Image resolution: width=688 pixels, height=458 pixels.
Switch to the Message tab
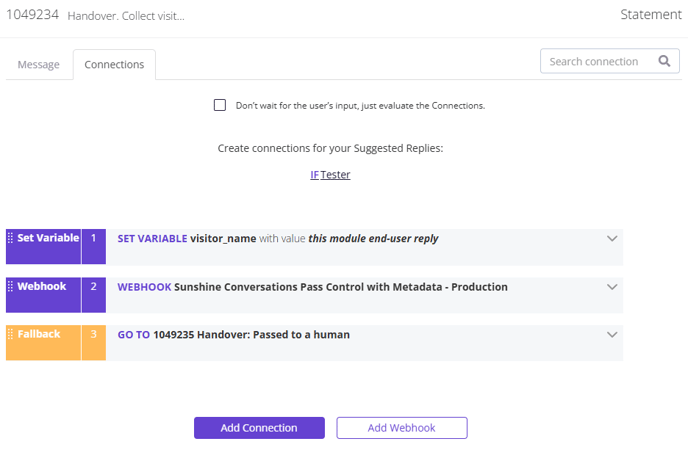(x=39, y=64)
